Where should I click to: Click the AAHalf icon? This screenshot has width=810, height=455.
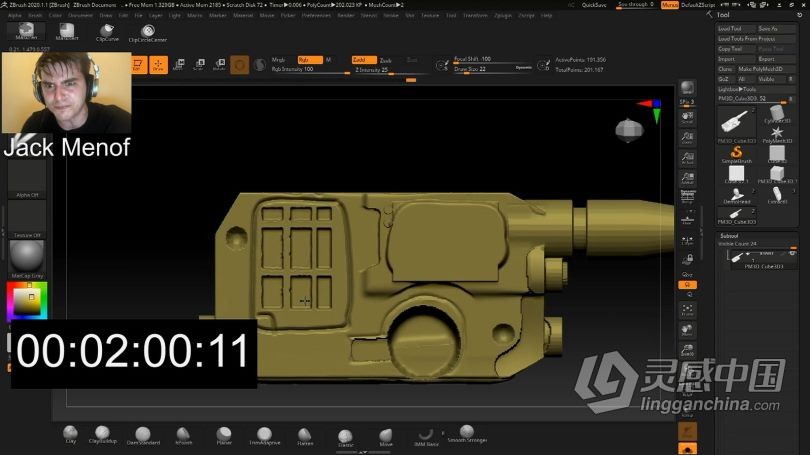(x=688, y=178)
